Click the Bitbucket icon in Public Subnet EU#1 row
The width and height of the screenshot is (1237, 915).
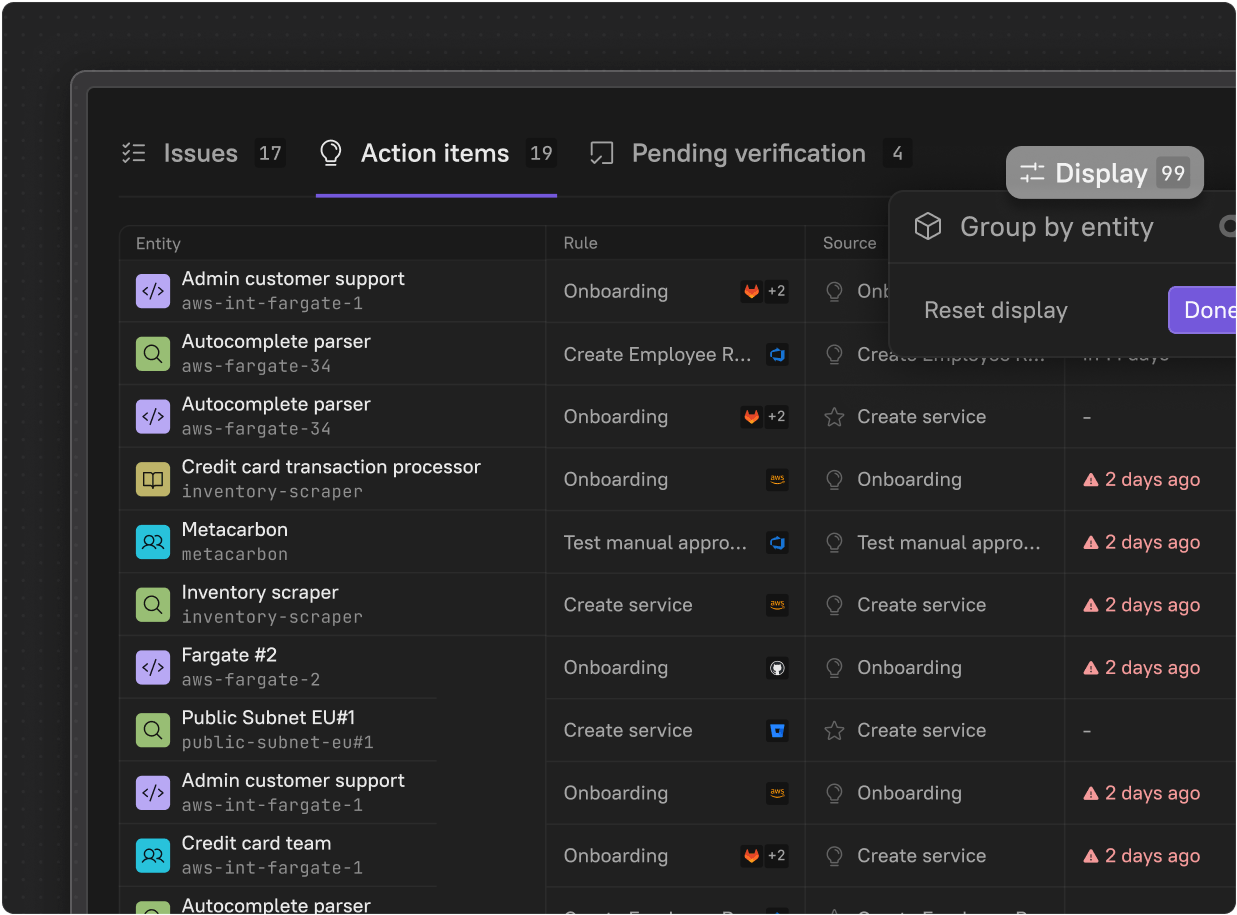click(x=777, y=731)
